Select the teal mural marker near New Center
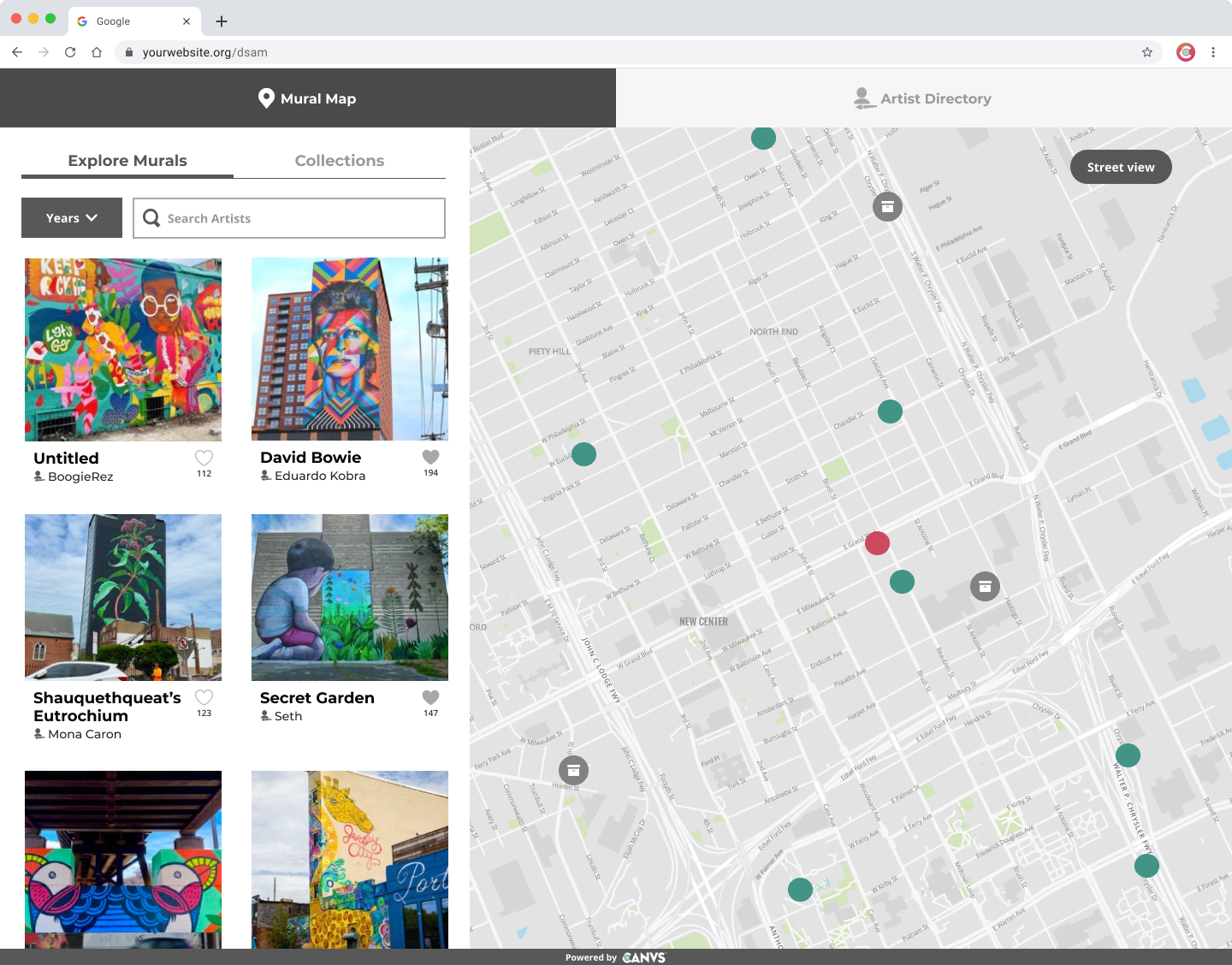Viewport: 1232px width, 965px height. click(902, 582)
